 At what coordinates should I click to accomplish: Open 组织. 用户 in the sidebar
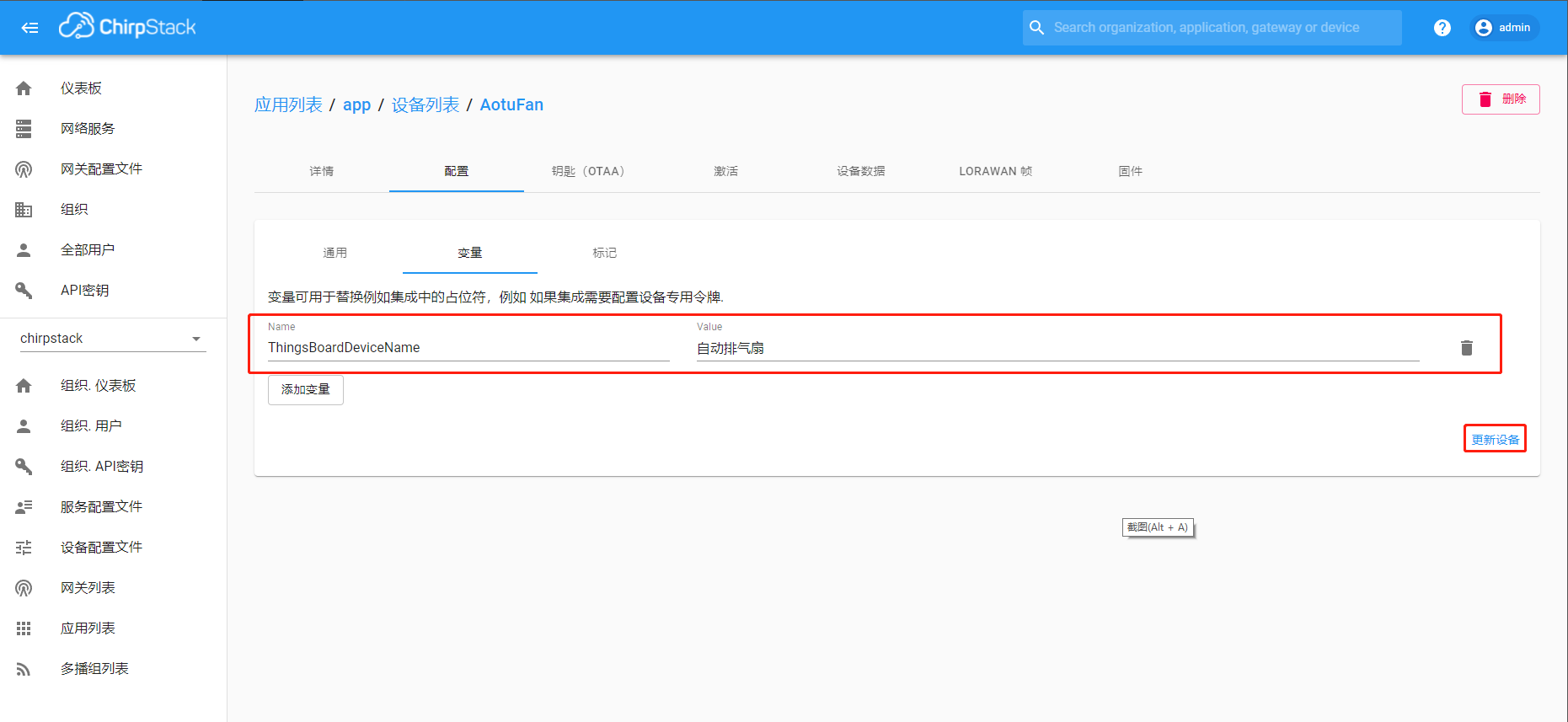[x=91, y=426]
